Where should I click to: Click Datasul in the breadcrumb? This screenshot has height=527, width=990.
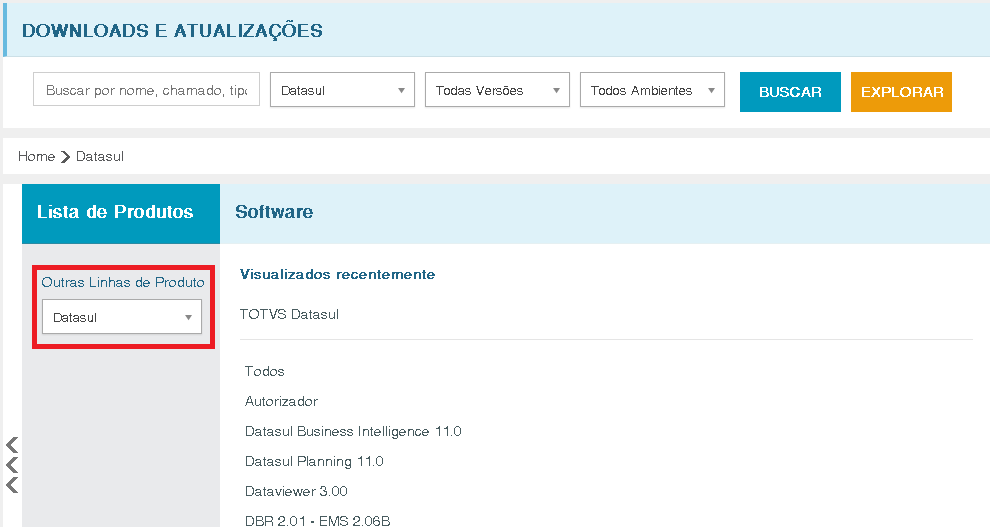100,157
